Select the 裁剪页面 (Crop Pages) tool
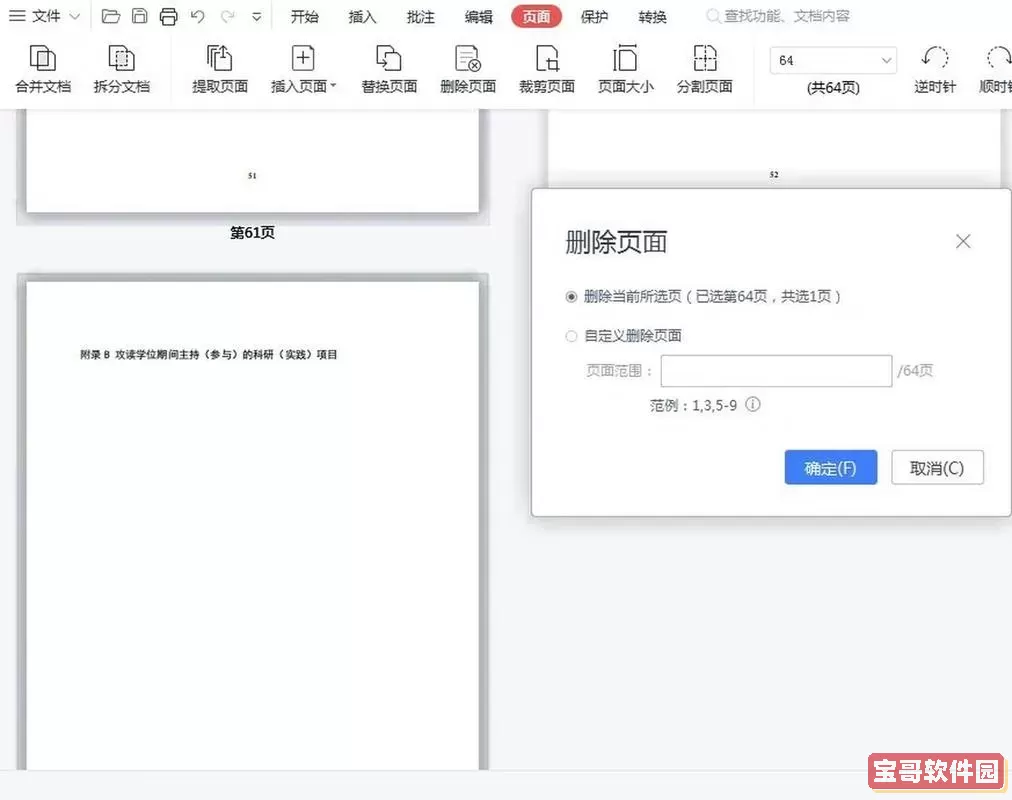Viewport: 1012px width, 800px height. 546,68
